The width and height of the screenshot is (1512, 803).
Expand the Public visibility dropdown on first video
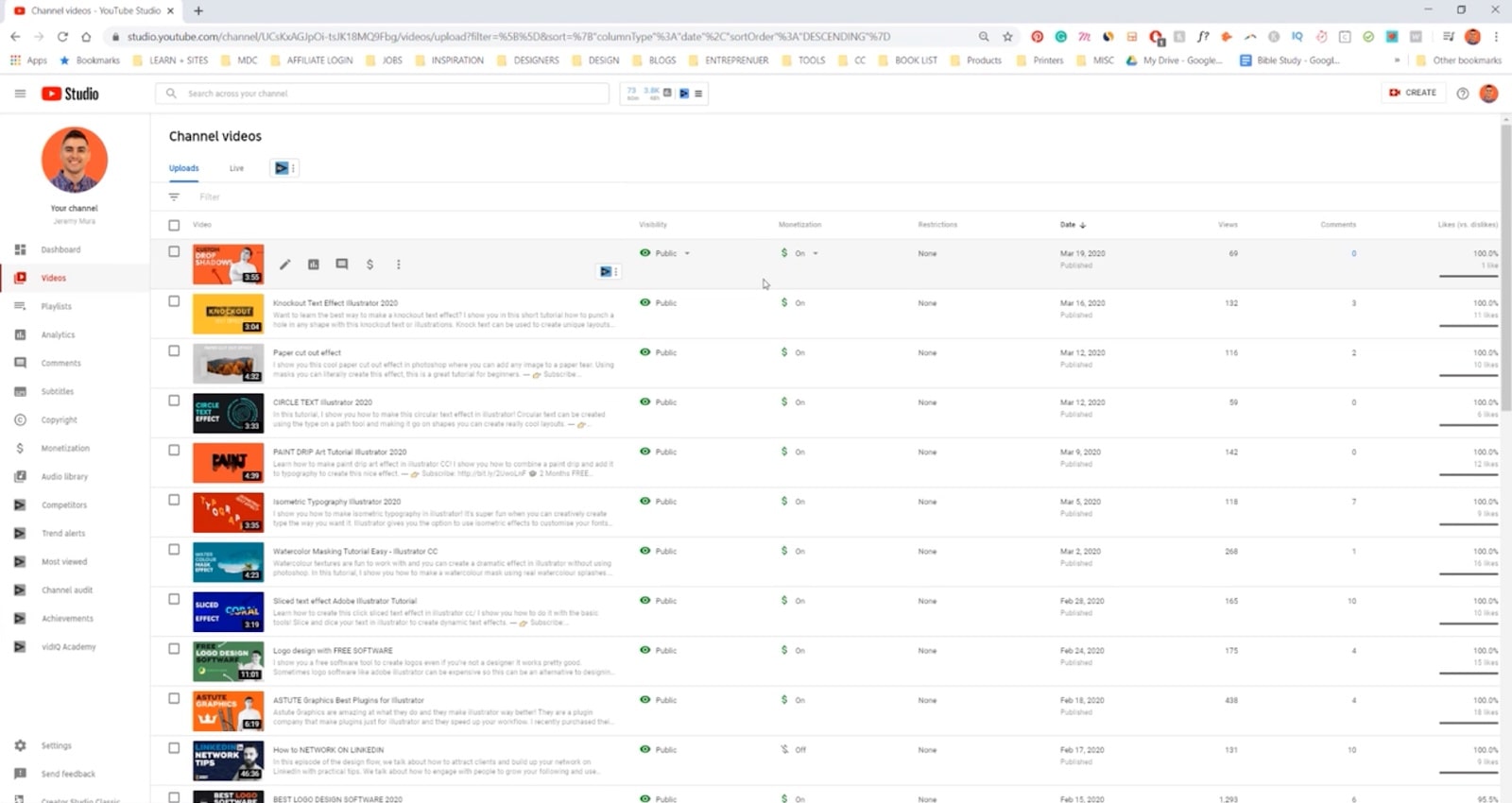pos(687,253)
